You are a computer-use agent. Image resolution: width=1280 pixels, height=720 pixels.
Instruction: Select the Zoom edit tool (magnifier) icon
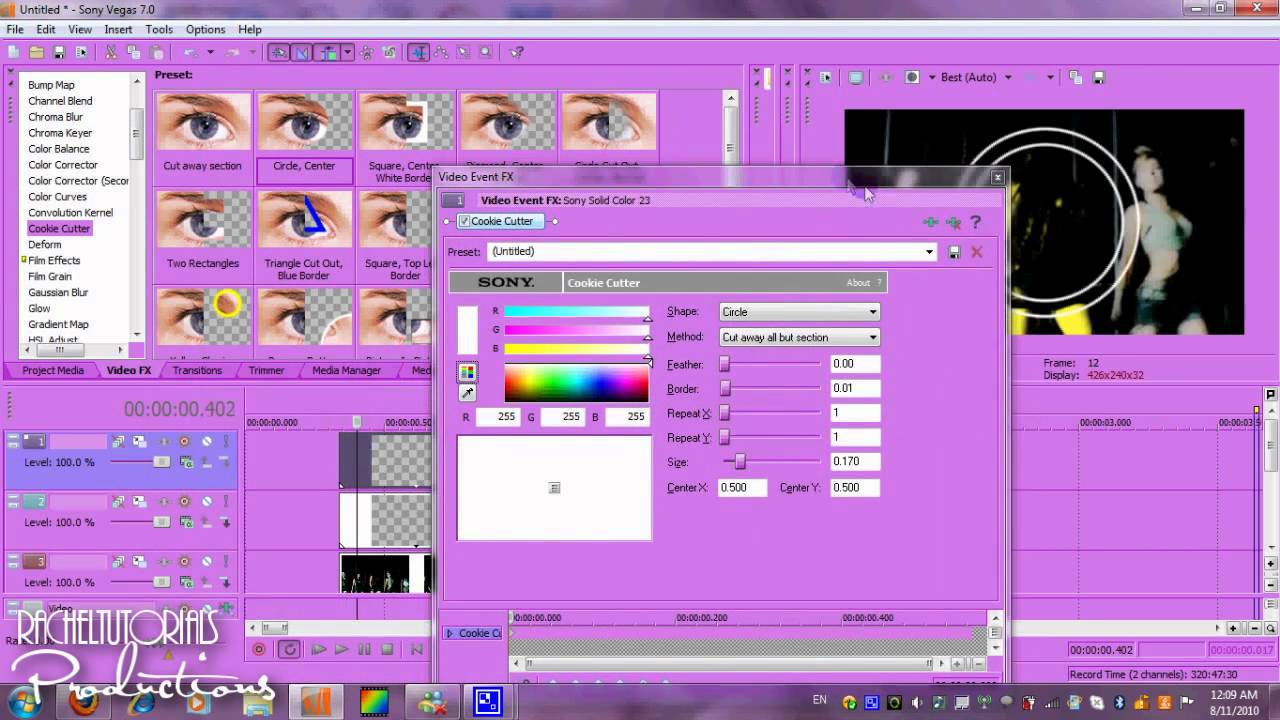point(485,52)
